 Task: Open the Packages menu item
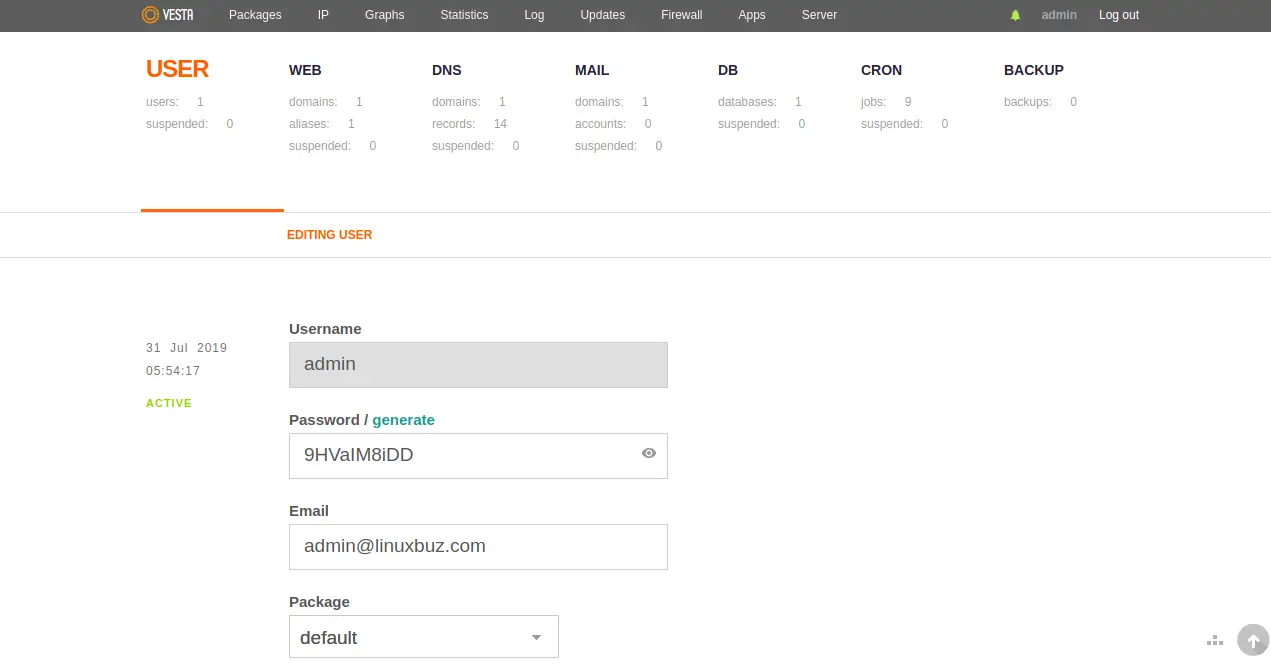point(255,15)
